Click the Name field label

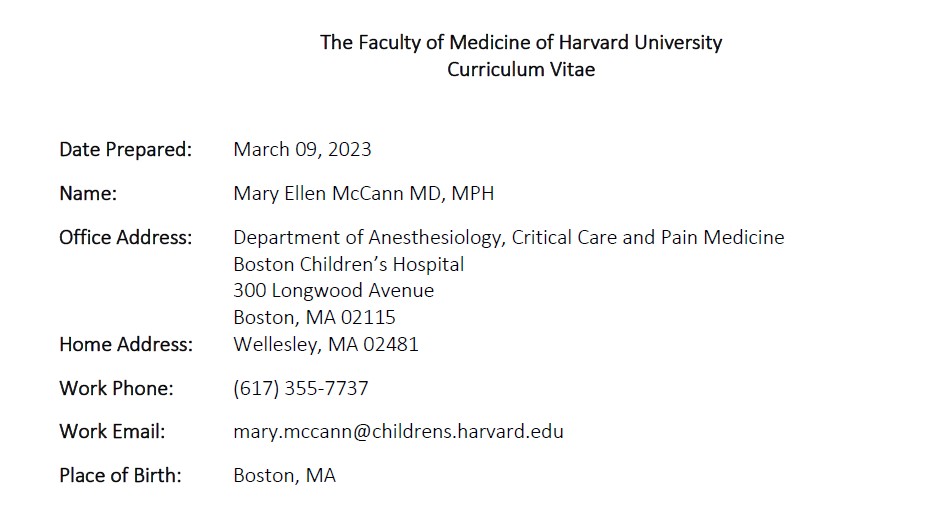88,194
